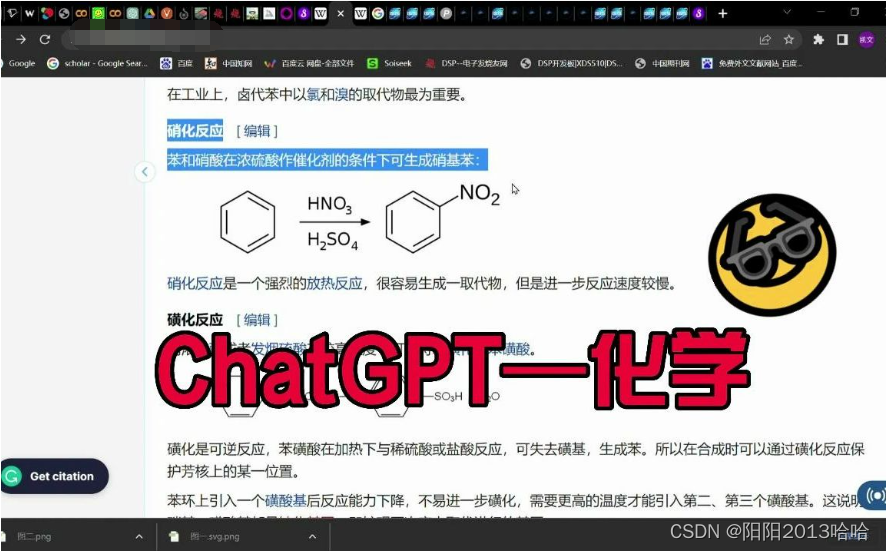Viewport: 886px width, 551px height.
Task: Open the 中国知网 bookmark
Action: 229,63
